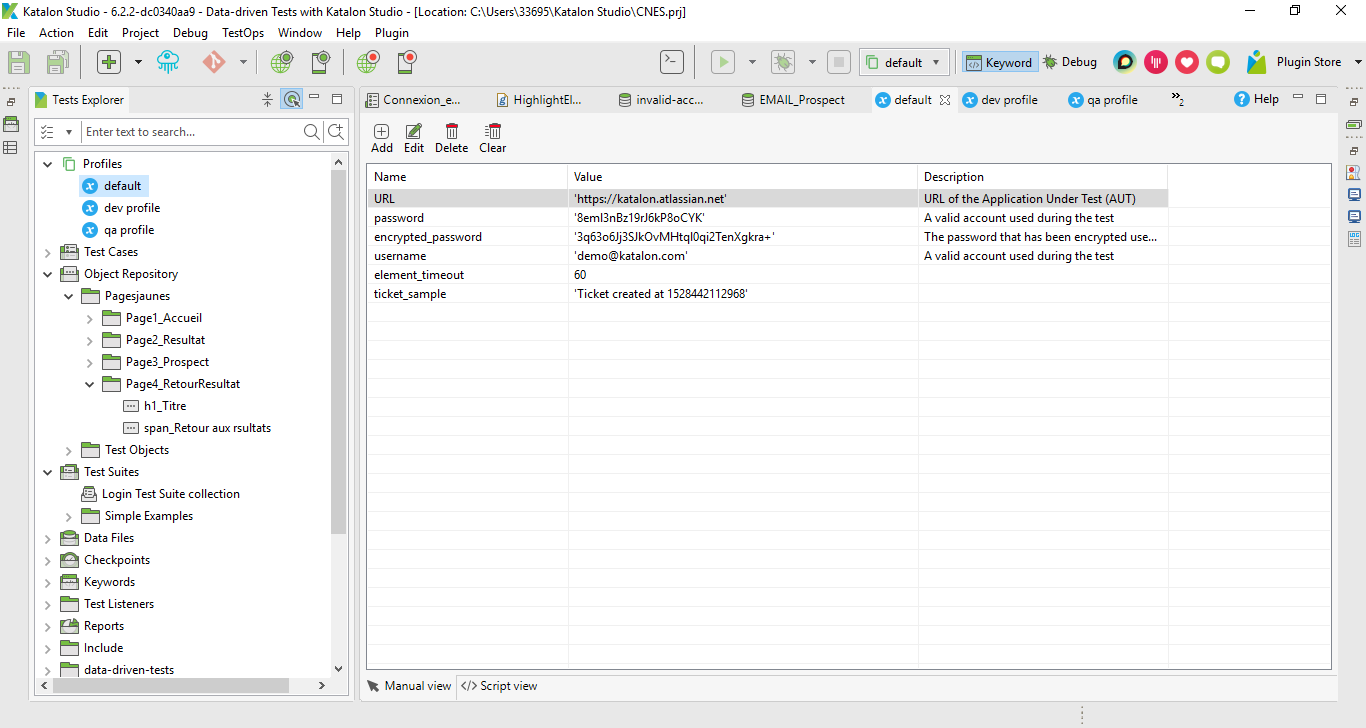This screenshot has height=728, width=1366.
Task: Open the Plugin Store dropdown arrow
Action: pyautogui.click(x=1358, y=62)
